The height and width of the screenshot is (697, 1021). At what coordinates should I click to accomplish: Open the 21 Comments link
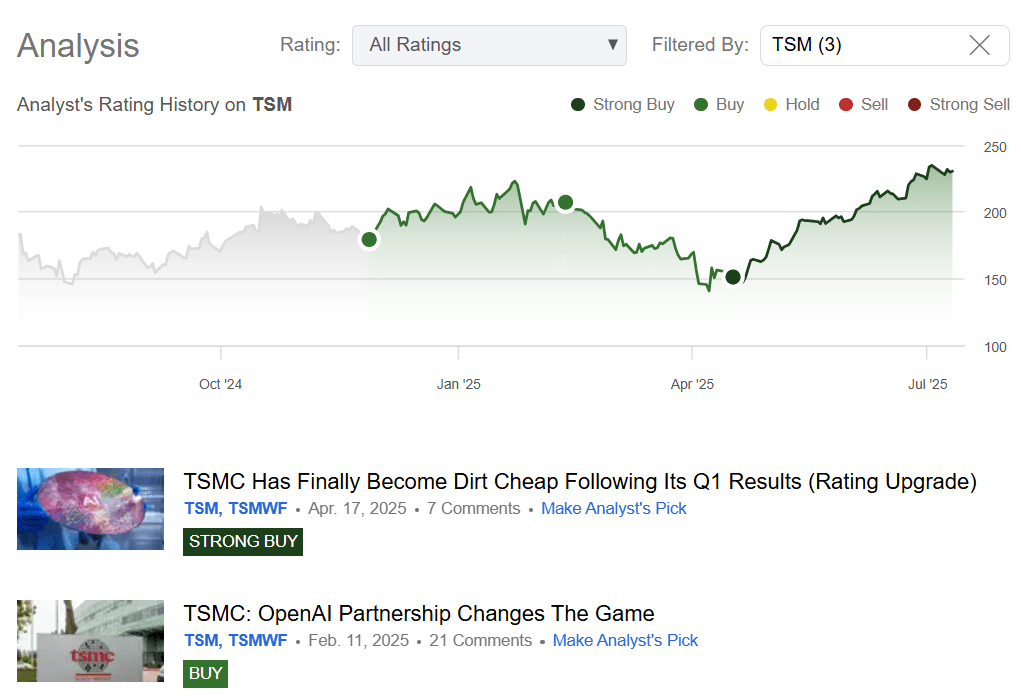coord(480,640)
